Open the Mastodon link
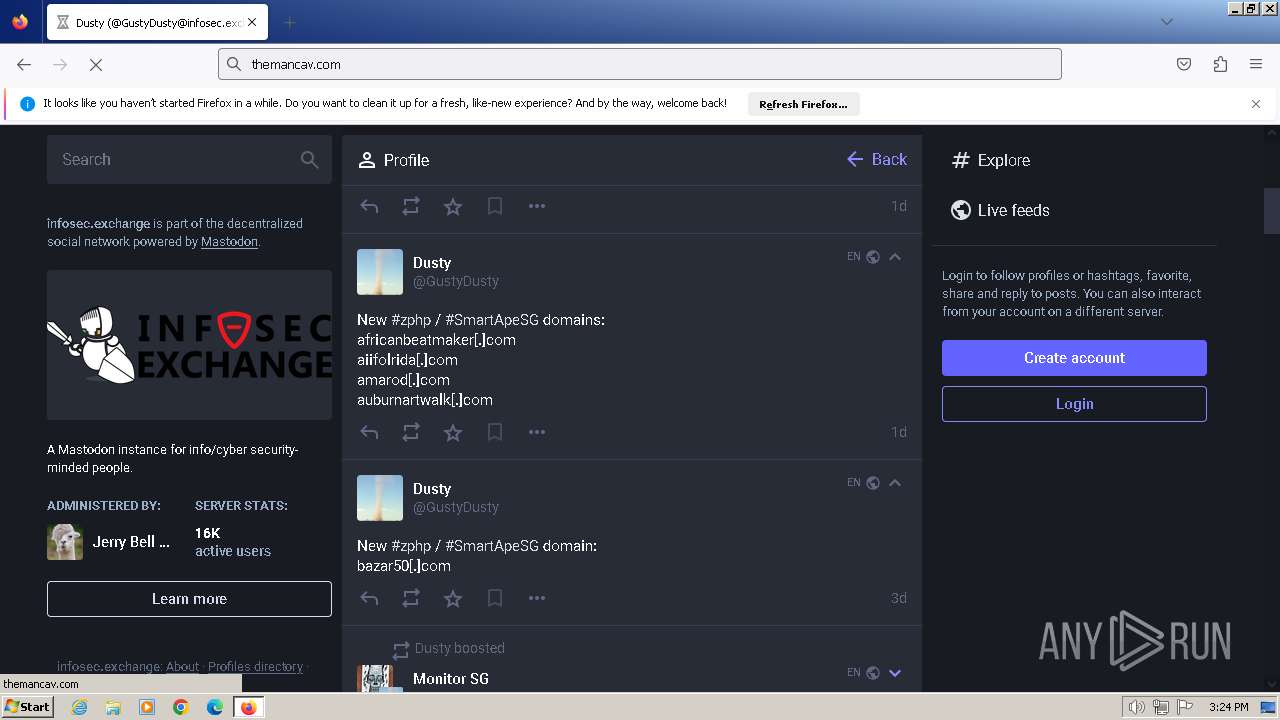Image resolution: width=1280 pixels, height=720 pixels. 229,242
